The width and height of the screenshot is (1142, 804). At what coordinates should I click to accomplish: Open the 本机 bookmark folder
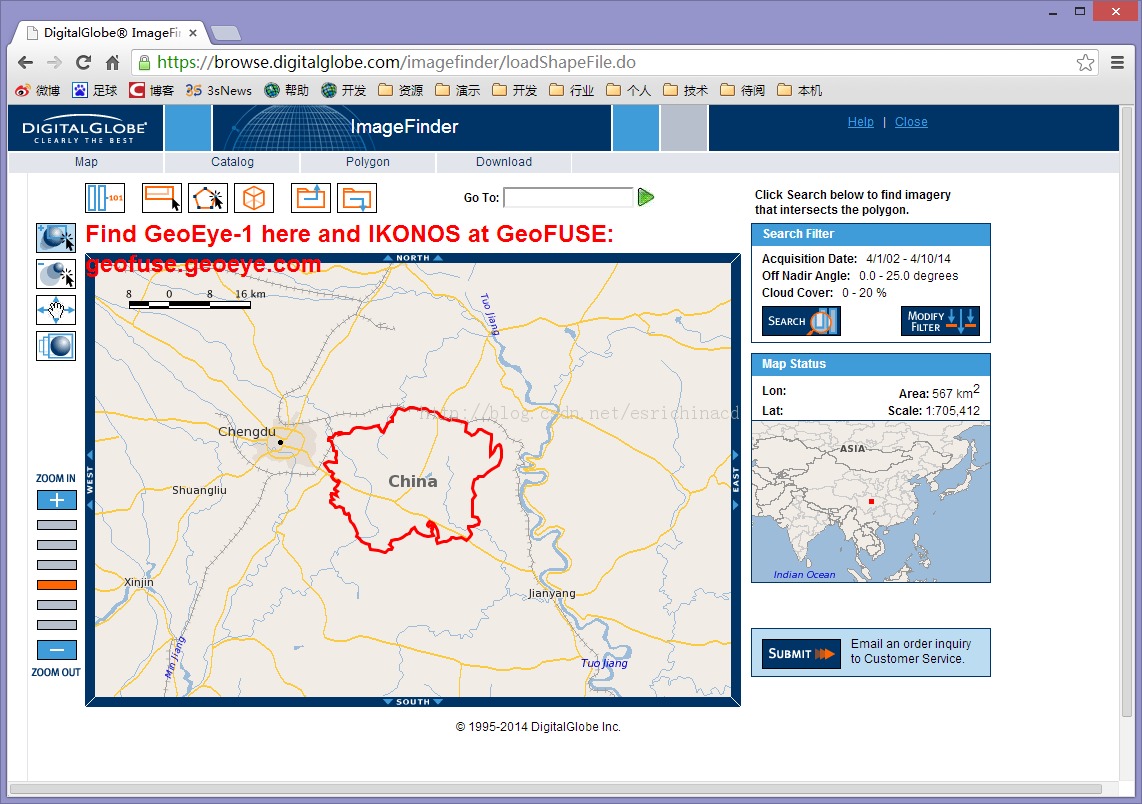tap(799, 90)
